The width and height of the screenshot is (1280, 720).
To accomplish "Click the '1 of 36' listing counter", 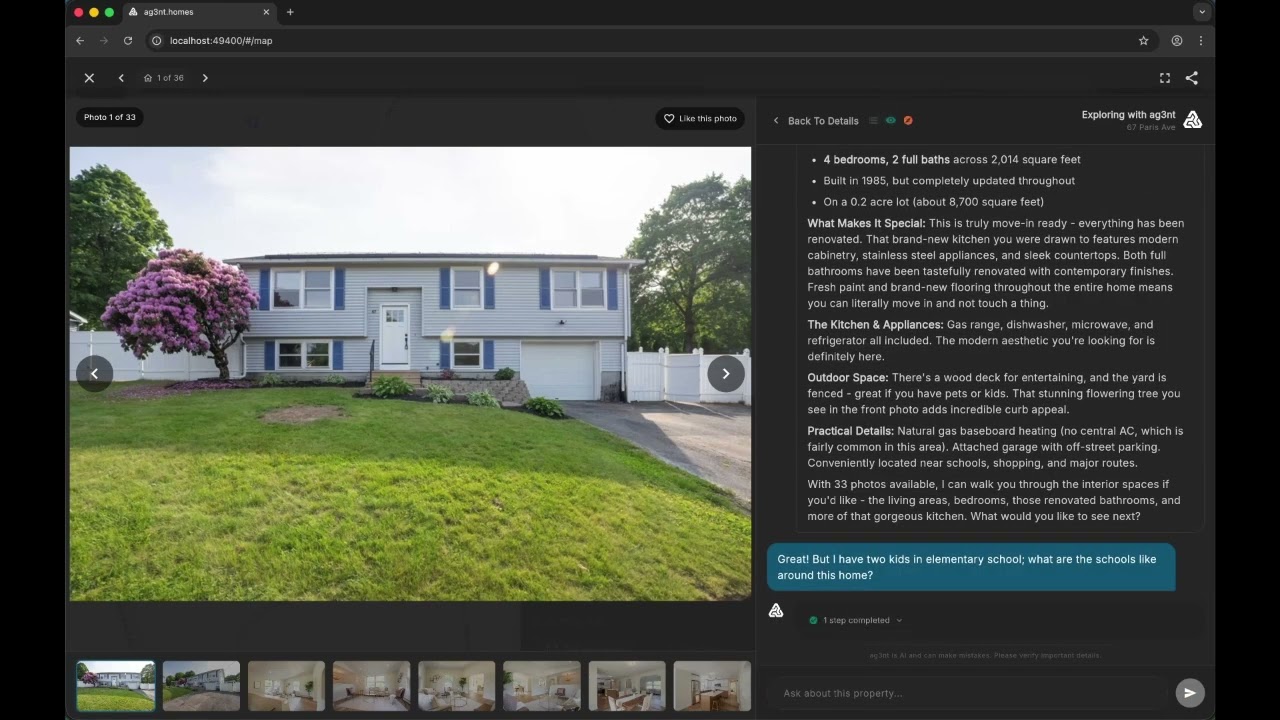I will click(164, 78).
